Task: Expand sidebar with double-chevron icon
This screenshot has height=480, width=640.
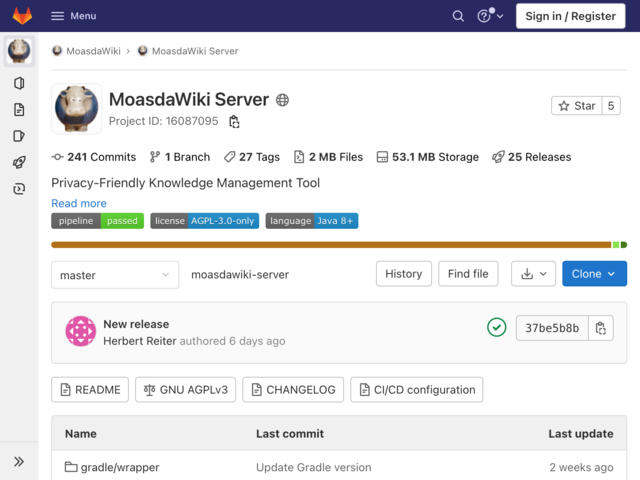Action: pos(19,462)
